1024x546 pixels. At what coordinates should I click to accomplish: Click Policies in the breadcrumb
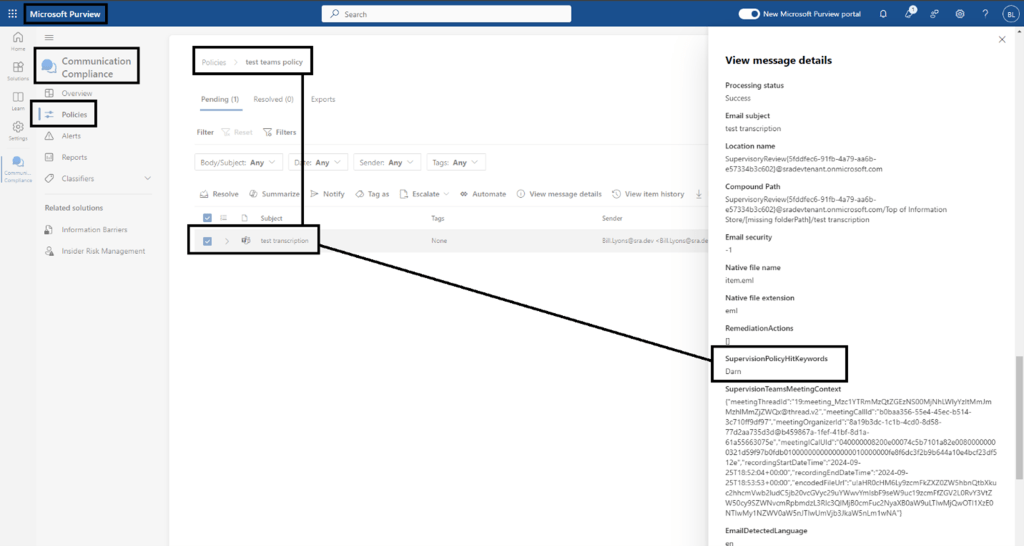214,62
